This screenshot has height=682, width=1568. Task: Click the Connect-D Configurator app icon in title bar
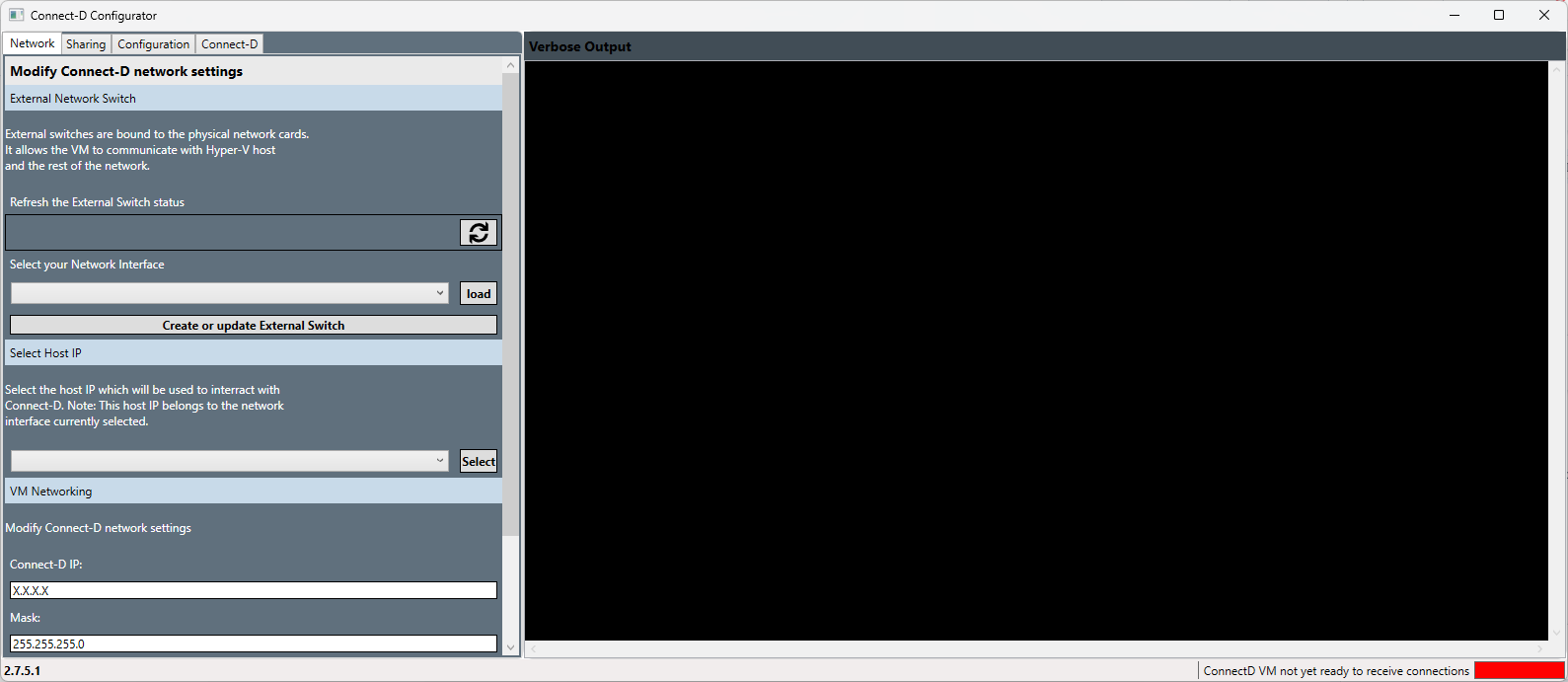[x=16, y=15]
